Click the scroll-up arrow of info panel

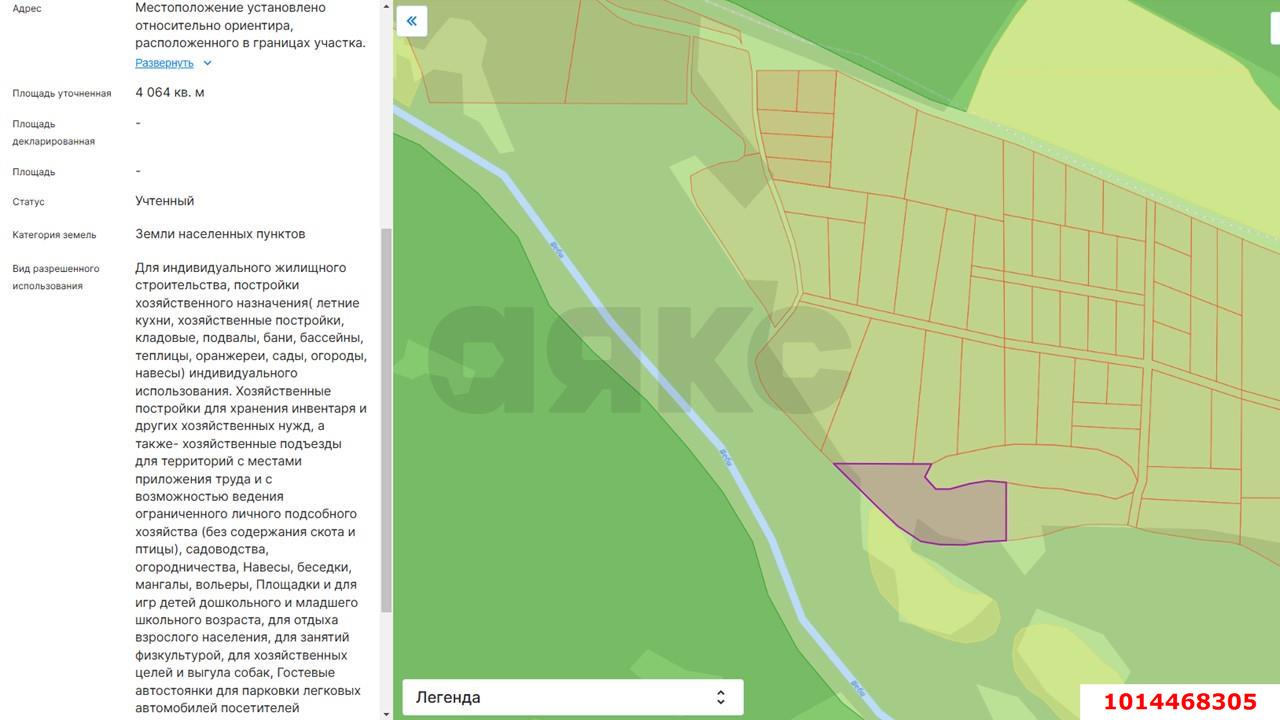[x=386, y=5]
